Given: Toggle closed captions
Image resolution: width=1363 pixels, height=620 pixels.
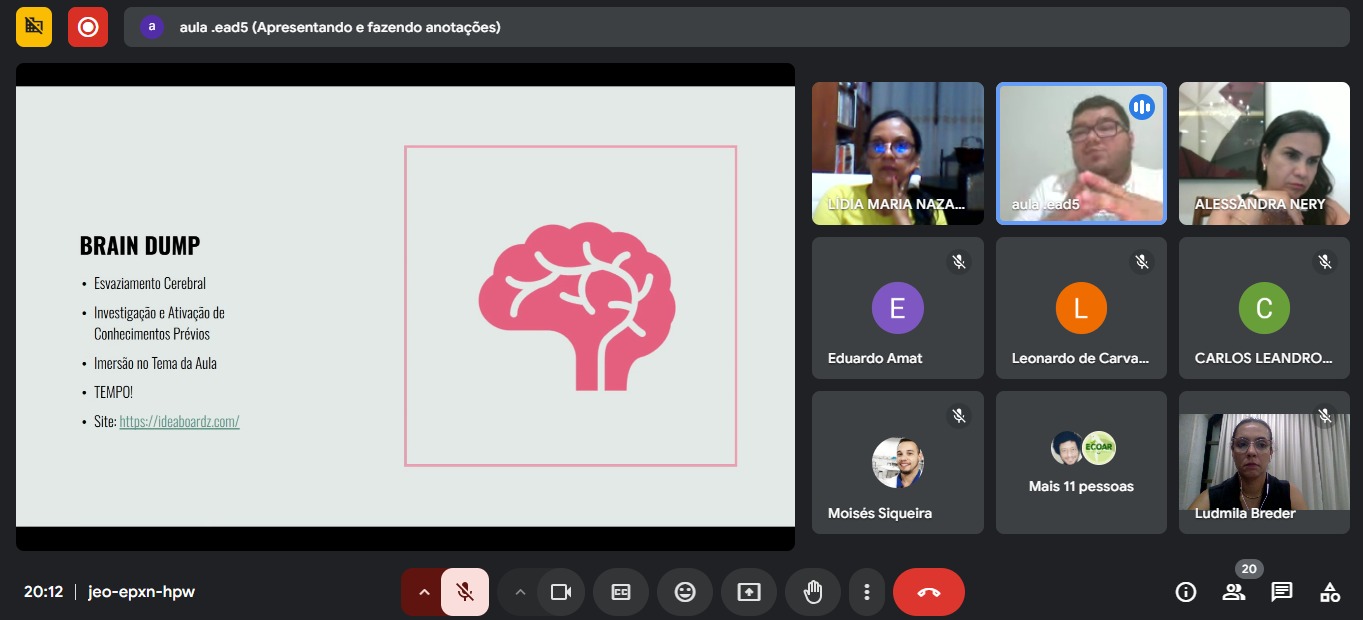Looking at the screenshot, I should click(621, 592).
